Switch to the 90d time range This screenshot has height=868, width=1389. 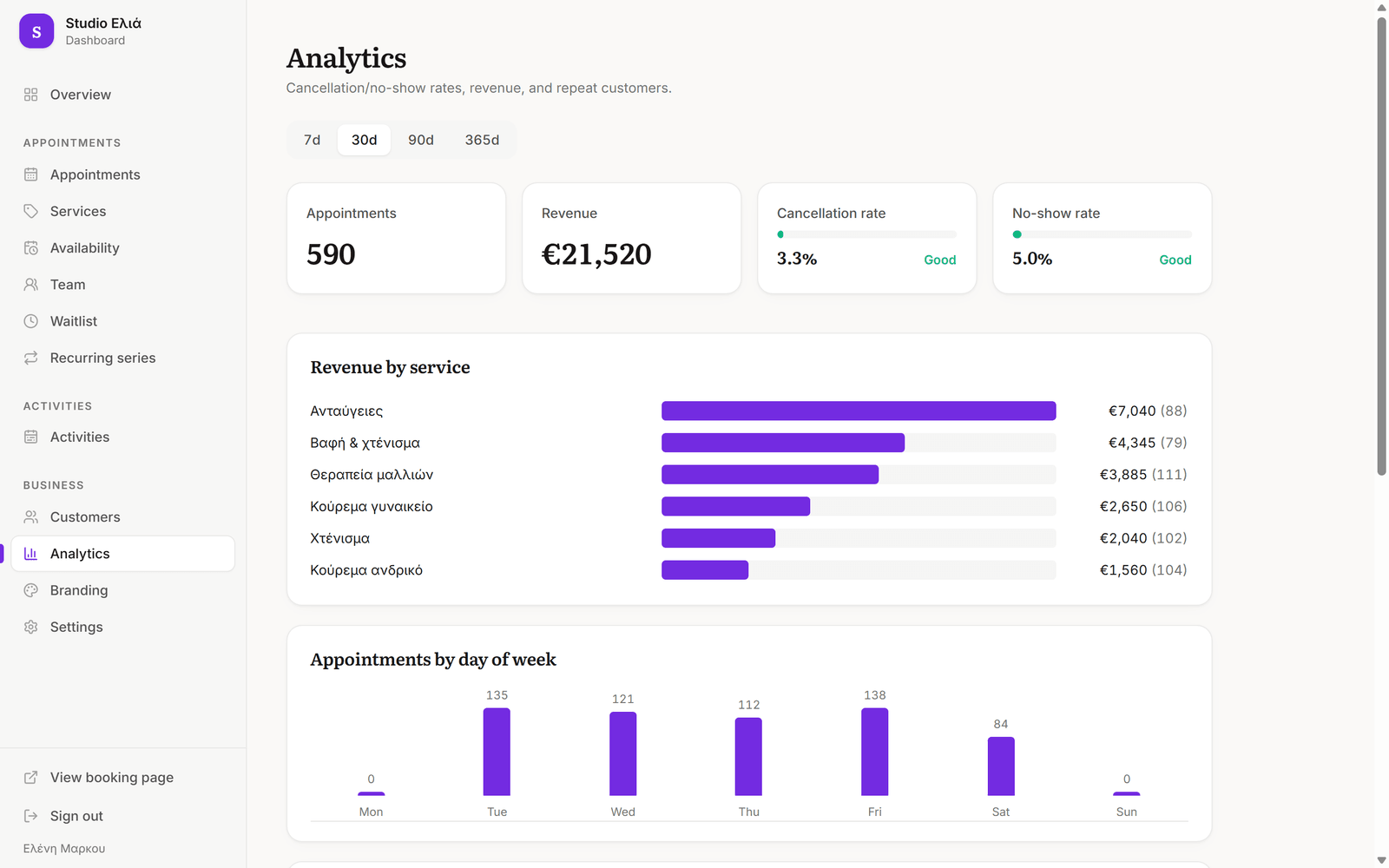click(421, 140)
